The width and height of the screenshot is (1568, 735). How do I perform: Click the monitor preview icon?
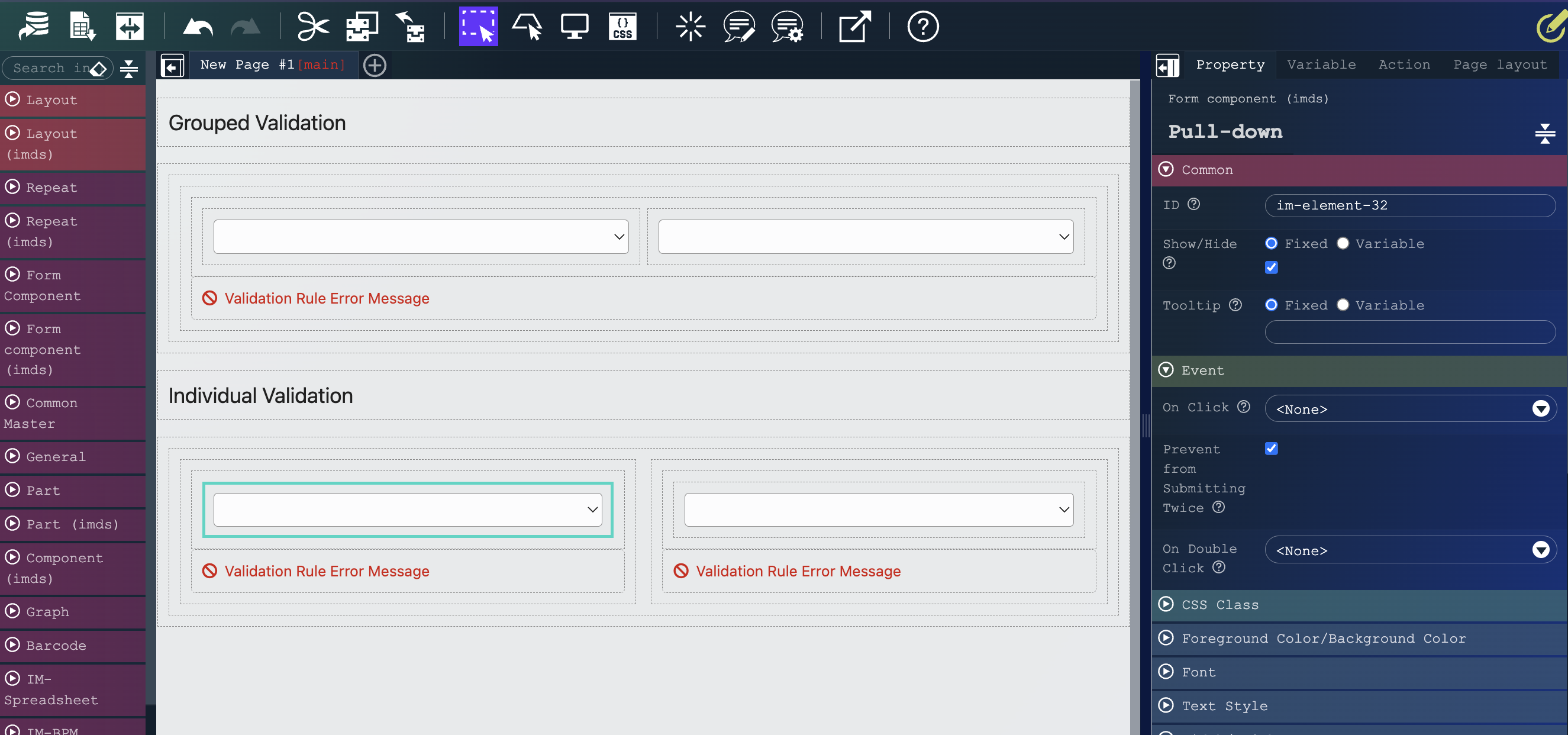574,27
